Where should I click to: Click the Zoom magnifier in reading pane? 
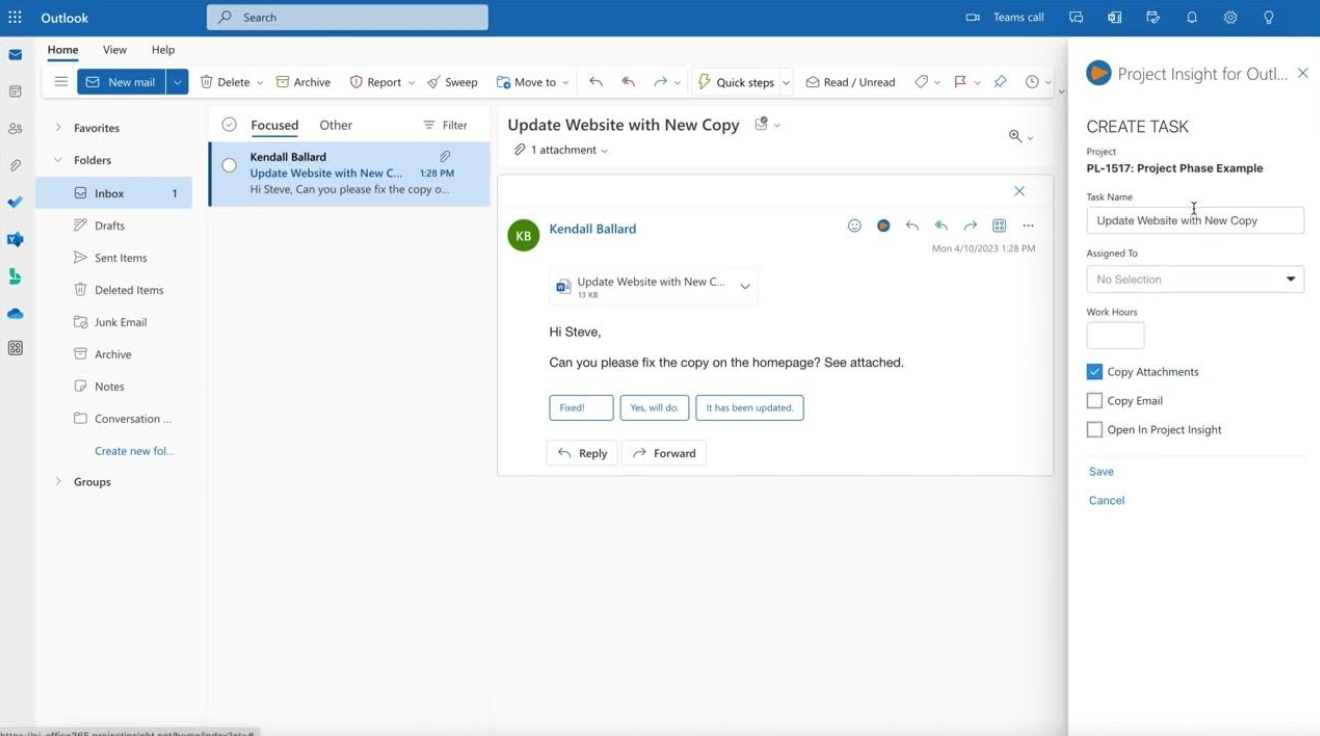[x=1015, y=136]
